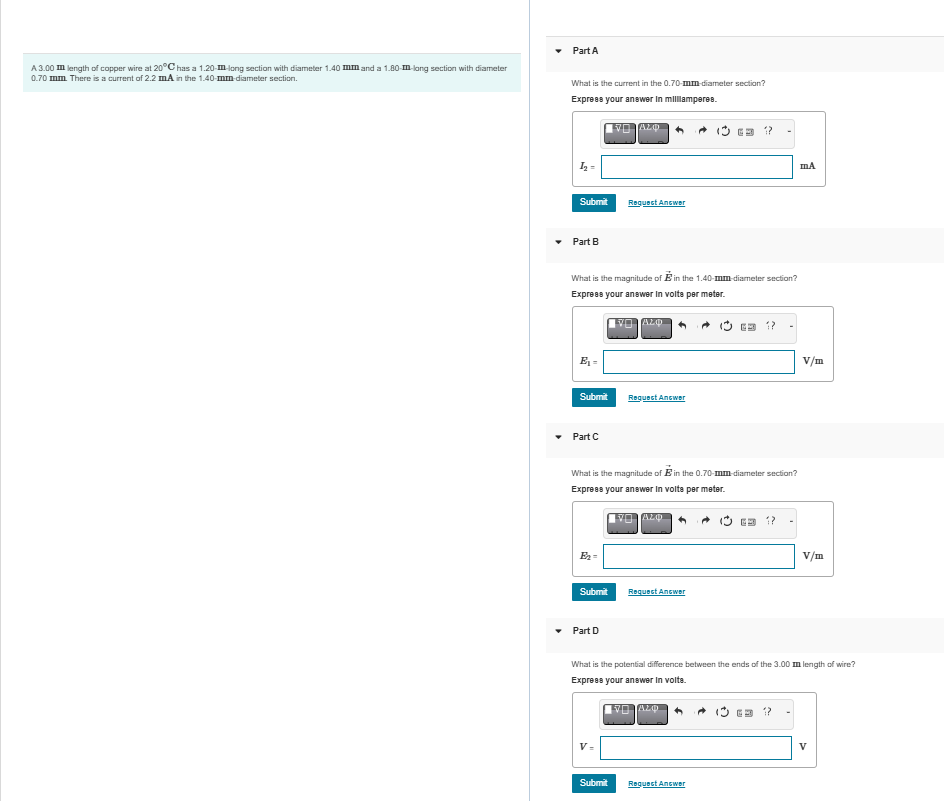Open Greek symbols button in Part A toolbar
The height and width of the screenshot is (801, 944).
click(653, 132)
